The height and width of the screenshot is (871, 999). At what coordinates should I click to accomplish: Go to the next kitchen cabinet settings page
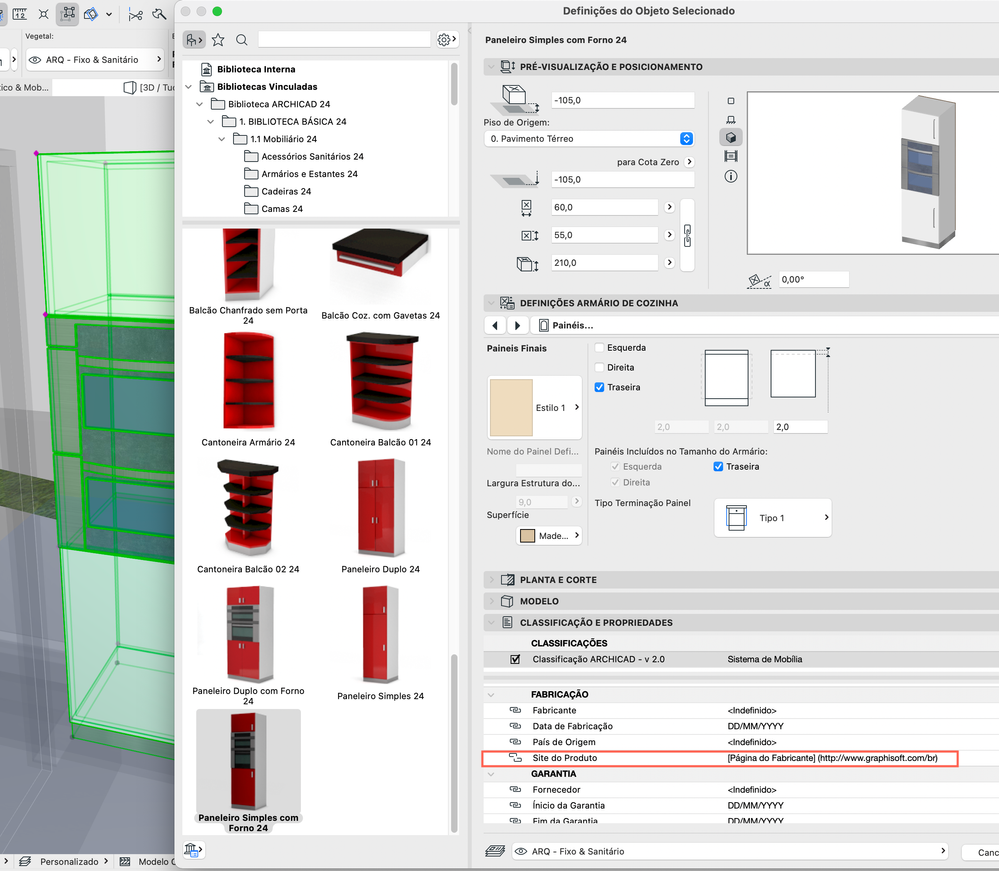click(x=517, y=326)
